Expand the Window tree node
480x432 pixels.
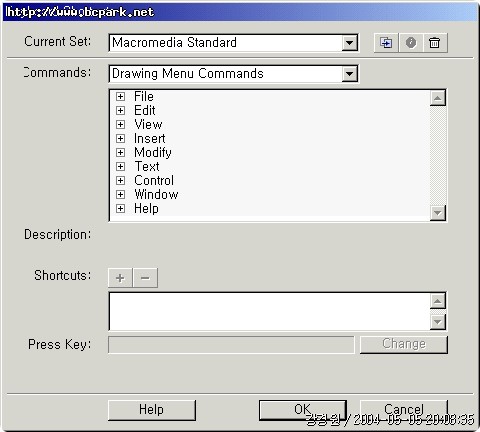[x=120, y=195]
